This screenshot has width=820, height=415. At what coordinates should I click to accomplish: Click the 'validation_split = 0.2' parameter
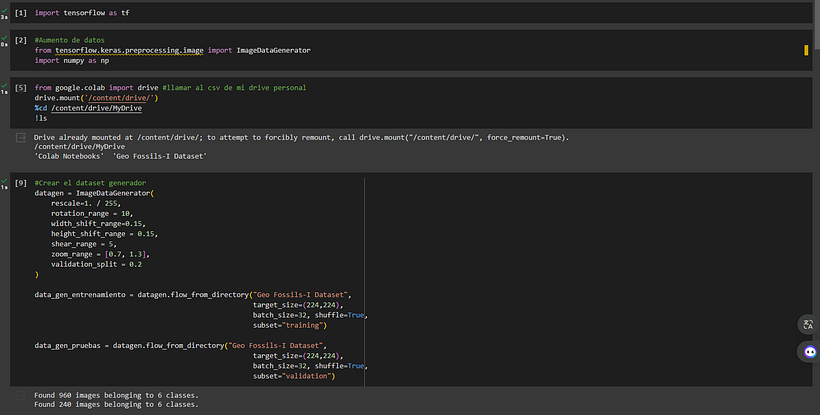pyautogui.click(x=96, y=264)
